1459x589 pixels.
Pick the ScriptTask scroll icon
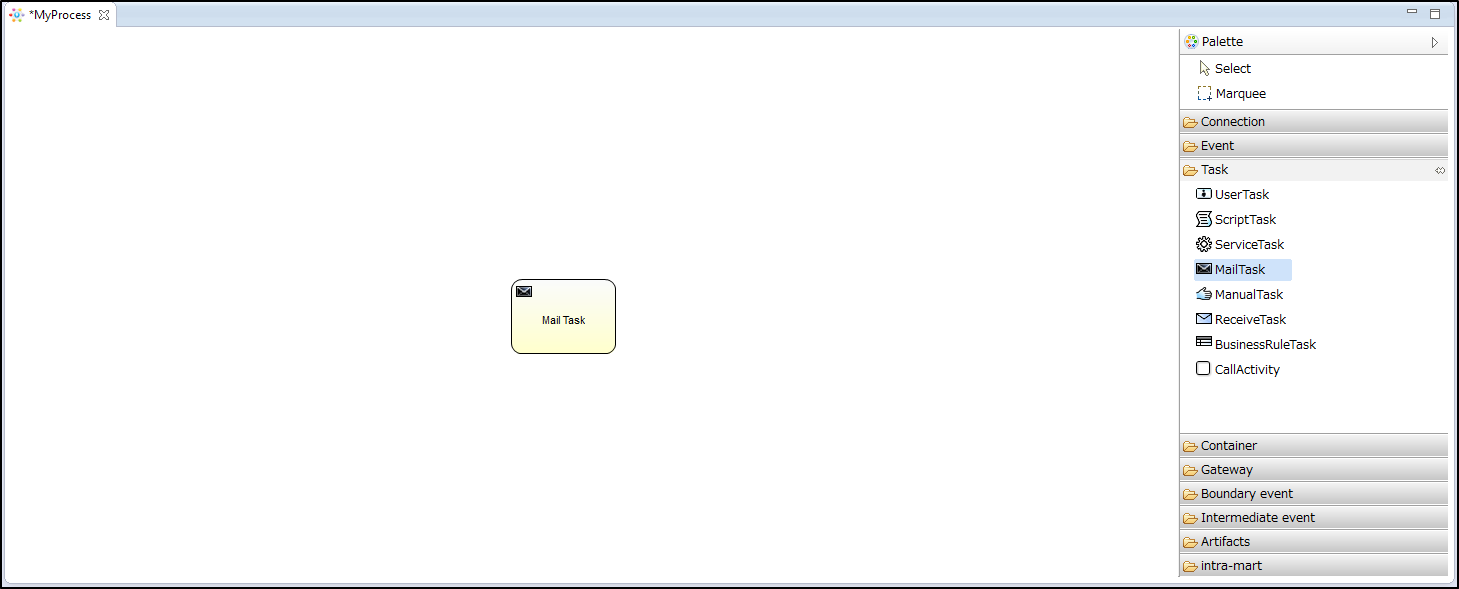[1204, 219]
